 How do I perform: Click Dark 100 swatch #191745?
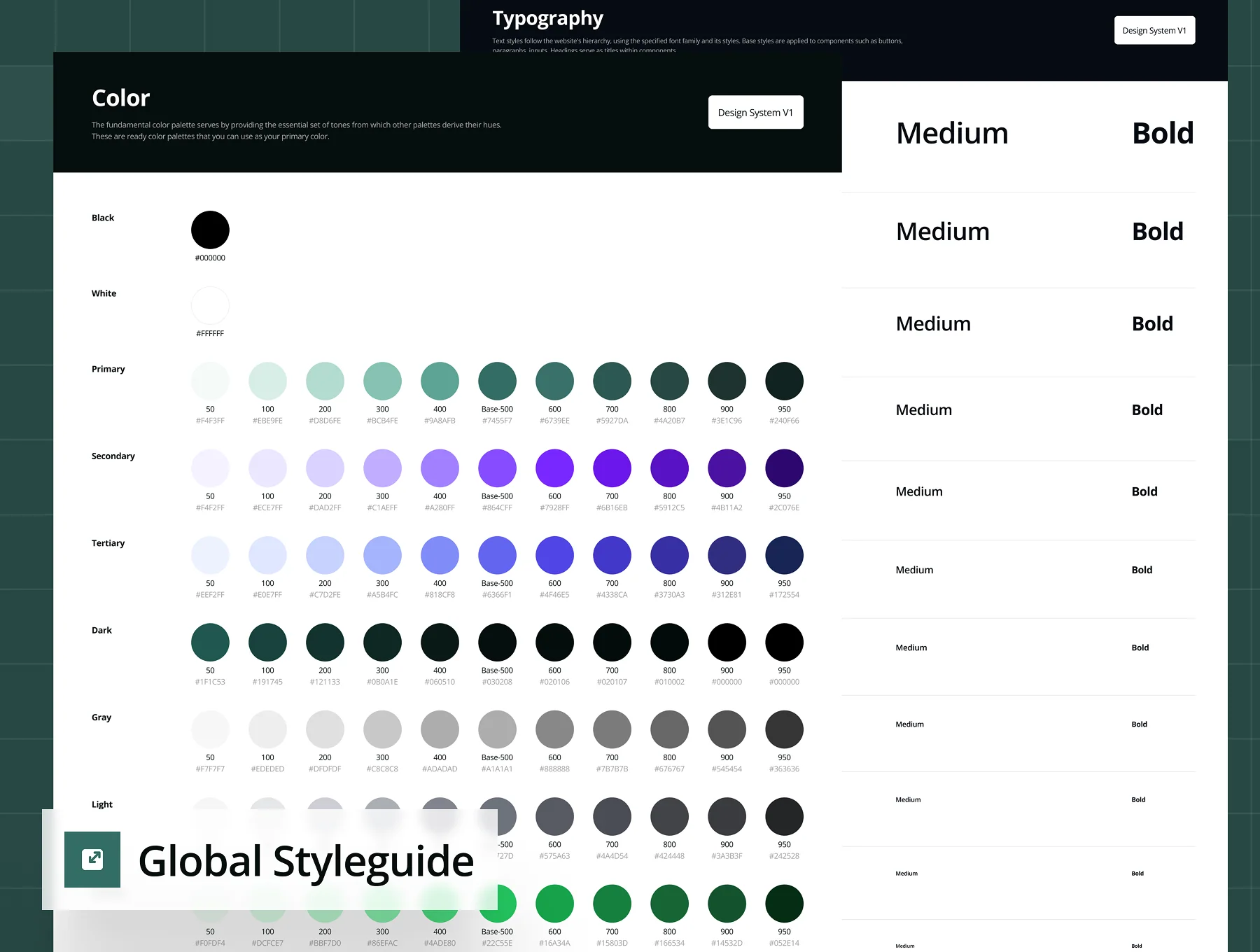(267, 643)
